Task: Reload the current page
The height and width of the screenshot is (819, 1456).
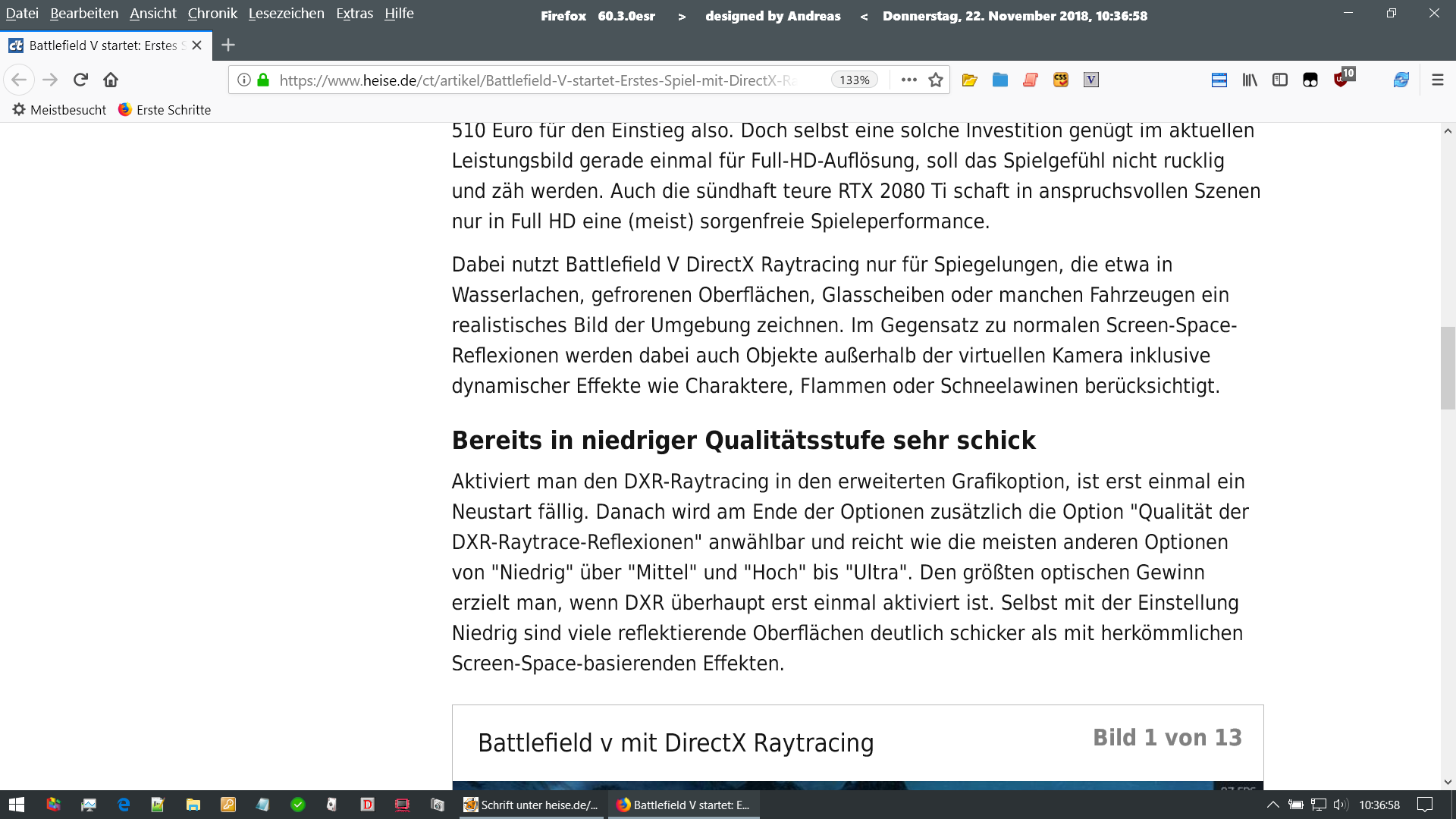Action: click(80, 80)
